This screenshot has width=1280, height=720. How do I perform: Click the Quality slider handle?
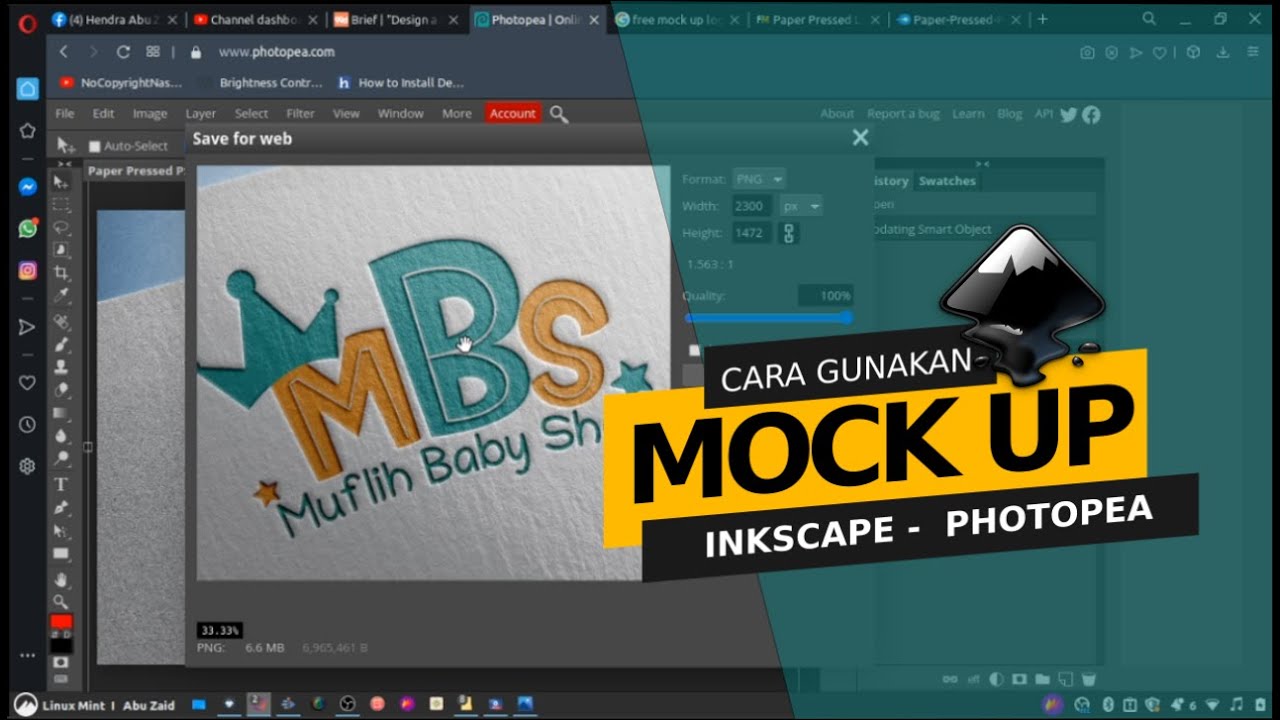(x=847, y=318)
